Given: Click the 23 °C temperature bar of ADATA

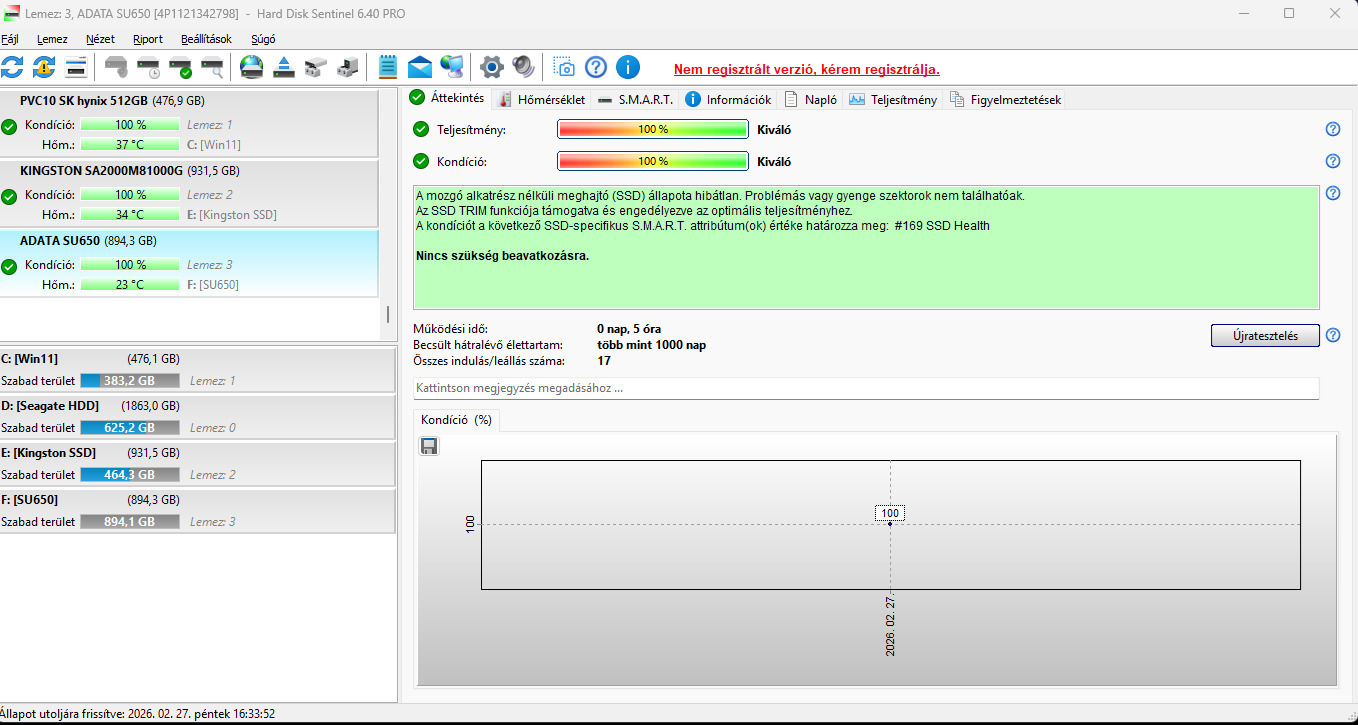Looking at the screenshot, I should click(x=130, y=284).
